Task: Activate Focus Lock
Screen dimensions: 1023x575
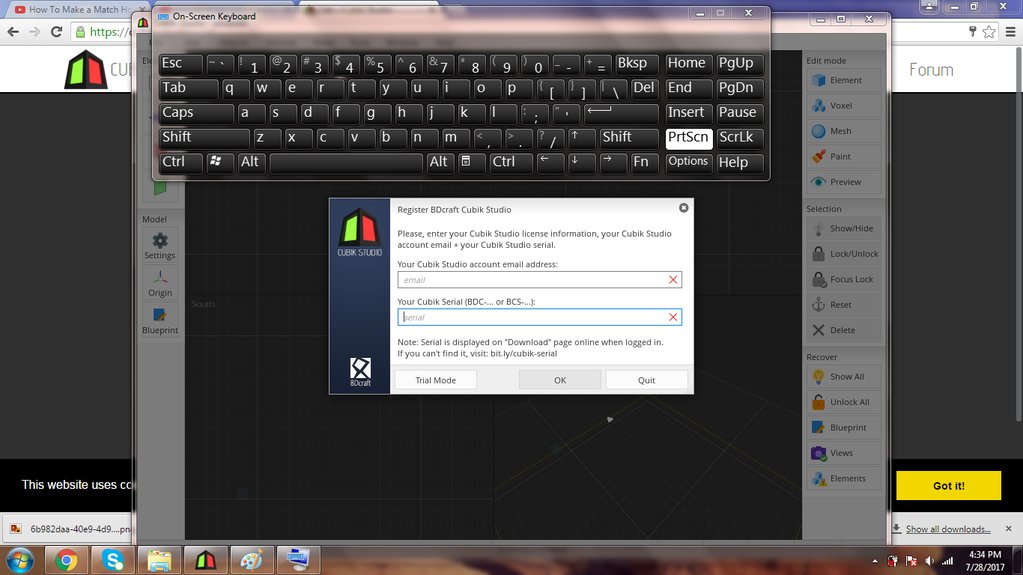Action: tap(844, 279)
